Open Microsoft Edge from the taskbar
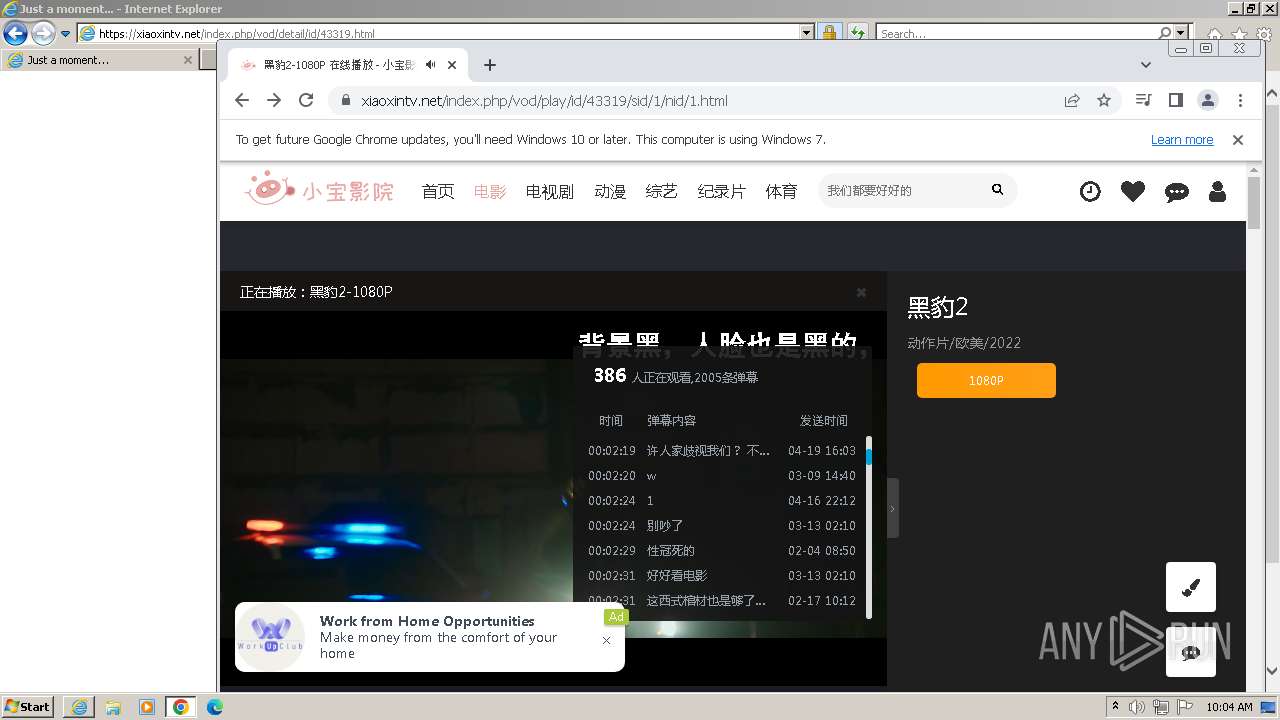The width and height of the screenshot is (1280, 720). point(215,707)
